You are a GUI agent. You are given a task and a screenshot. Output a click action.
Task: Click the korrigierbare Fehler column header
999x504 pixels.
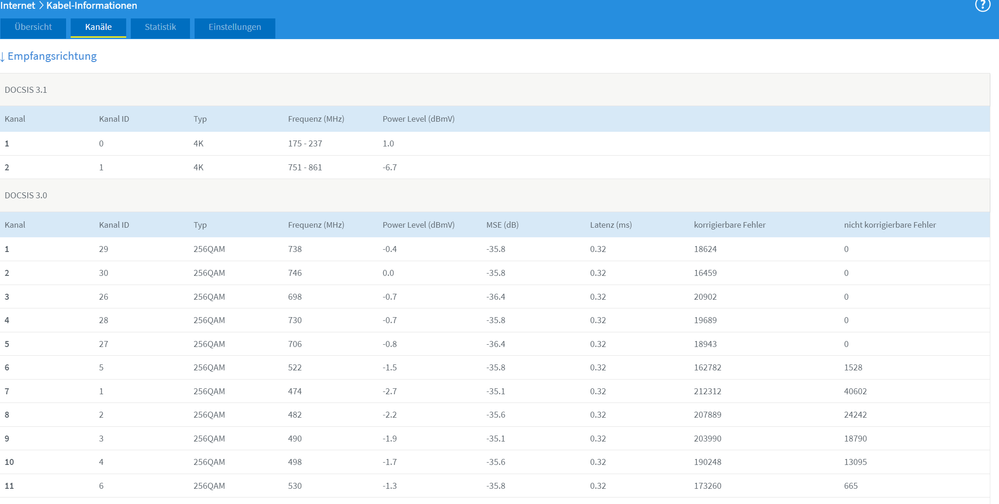pyautogui.click(x=729, y=225)
